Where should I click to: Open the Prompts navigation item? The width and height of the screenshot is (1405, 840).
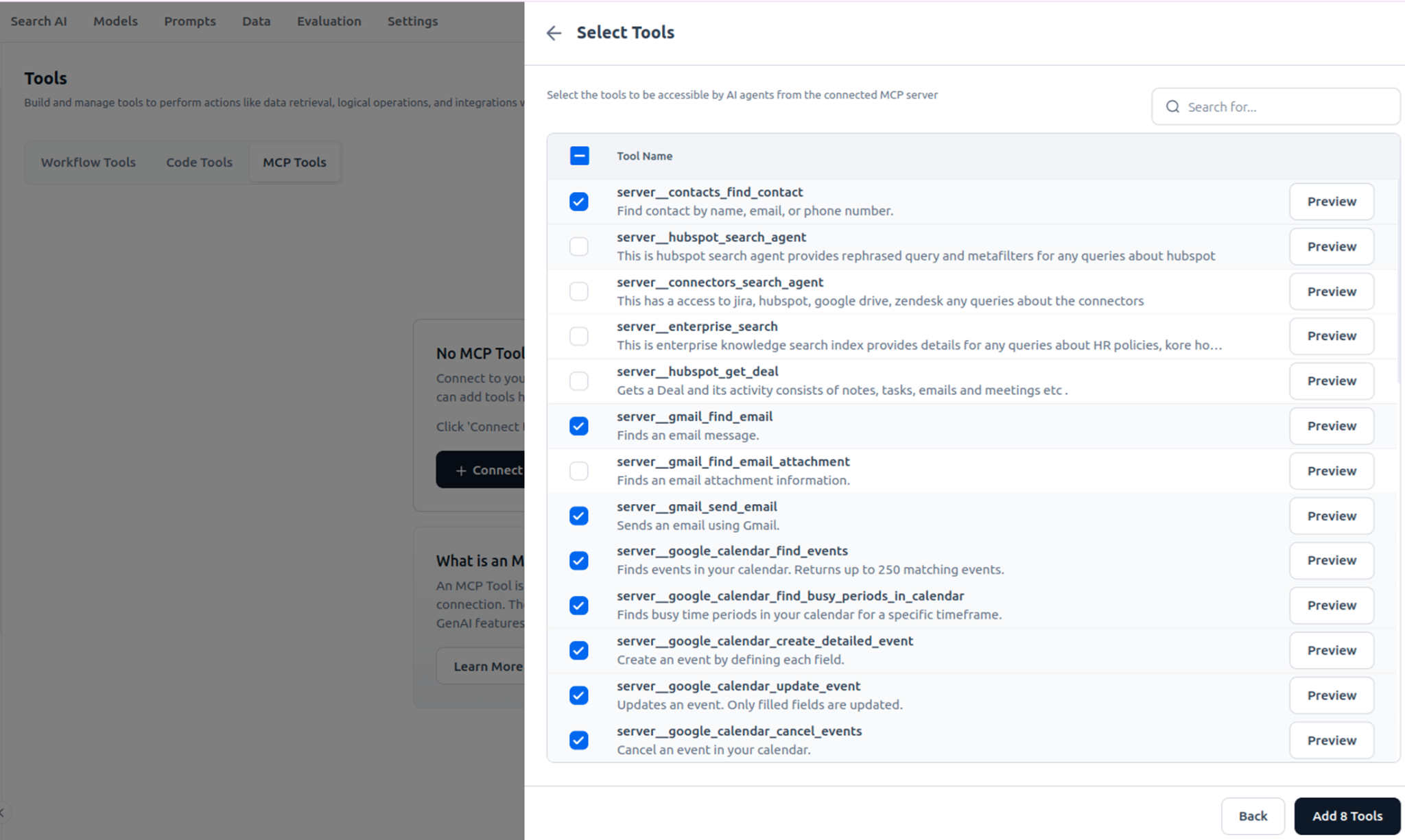coord(189,21)
